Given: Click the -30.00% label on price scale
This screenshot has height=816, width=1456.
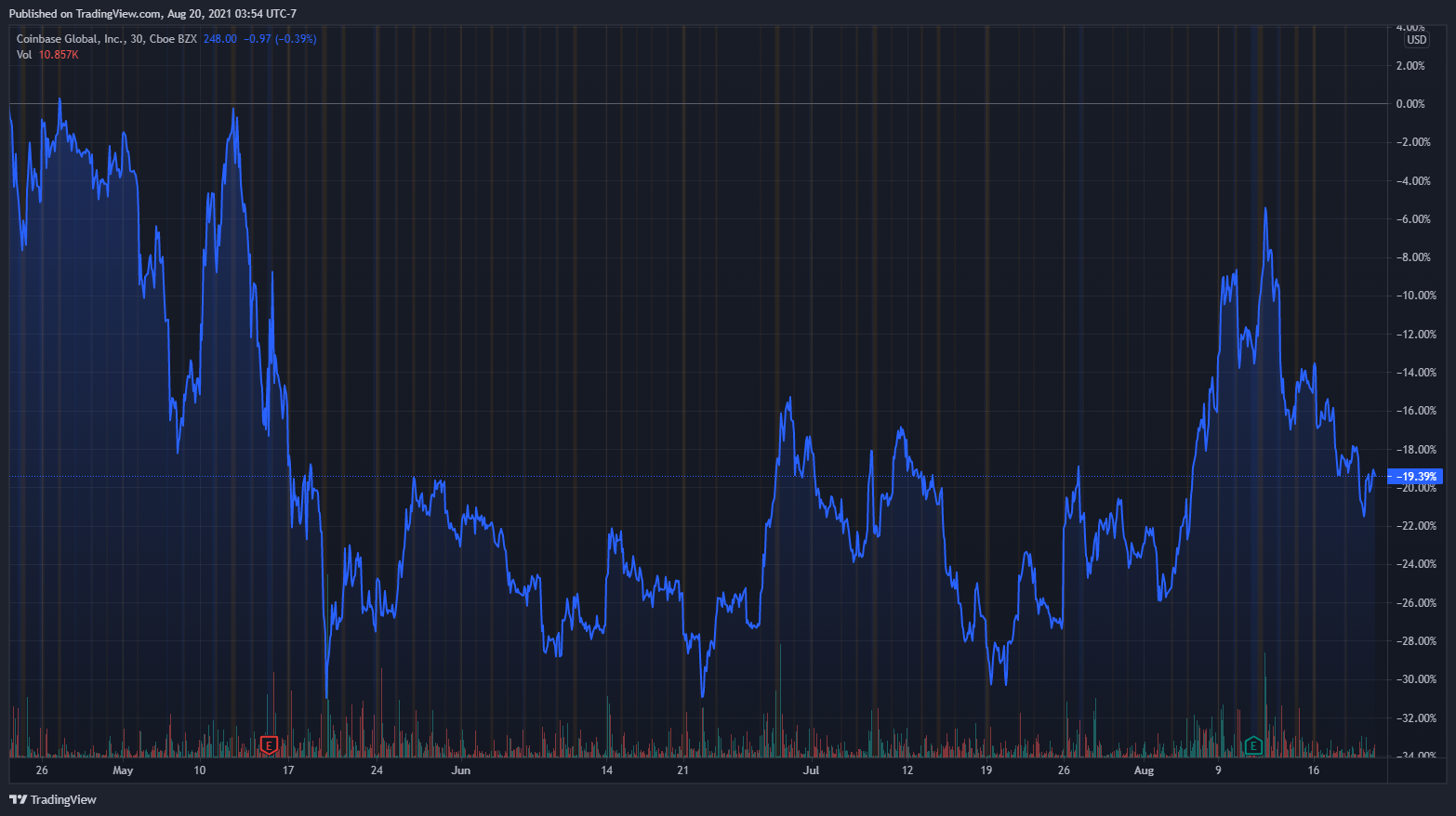Looking at the screenshot, I should click(1417, 679).
